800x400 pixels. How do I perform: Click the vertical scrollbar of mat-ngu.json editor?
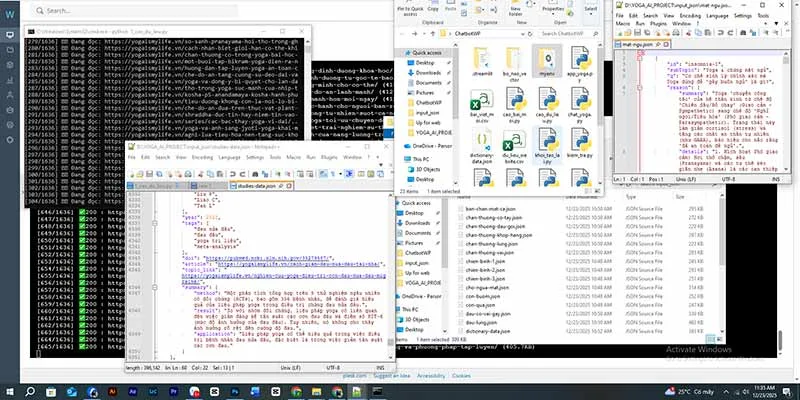(x=787, y=112)
